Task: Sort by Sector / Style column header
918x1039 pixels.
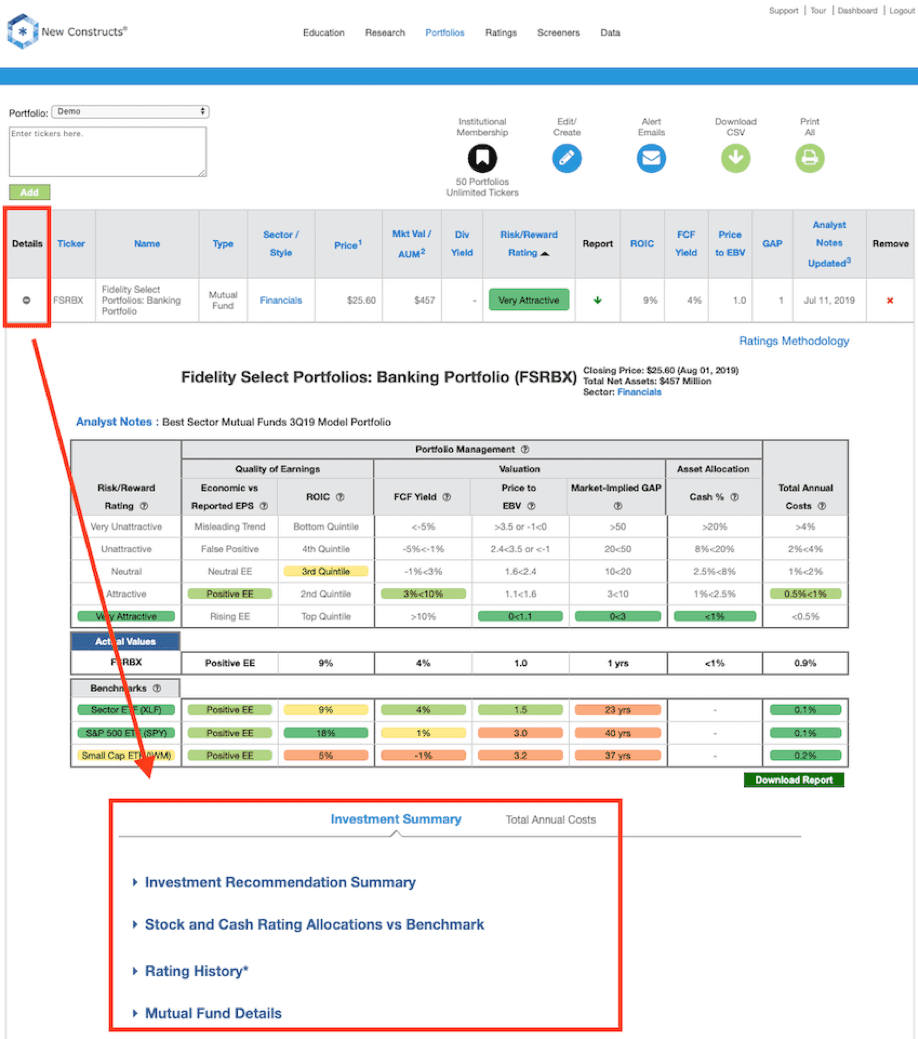Action: point(281,244)
